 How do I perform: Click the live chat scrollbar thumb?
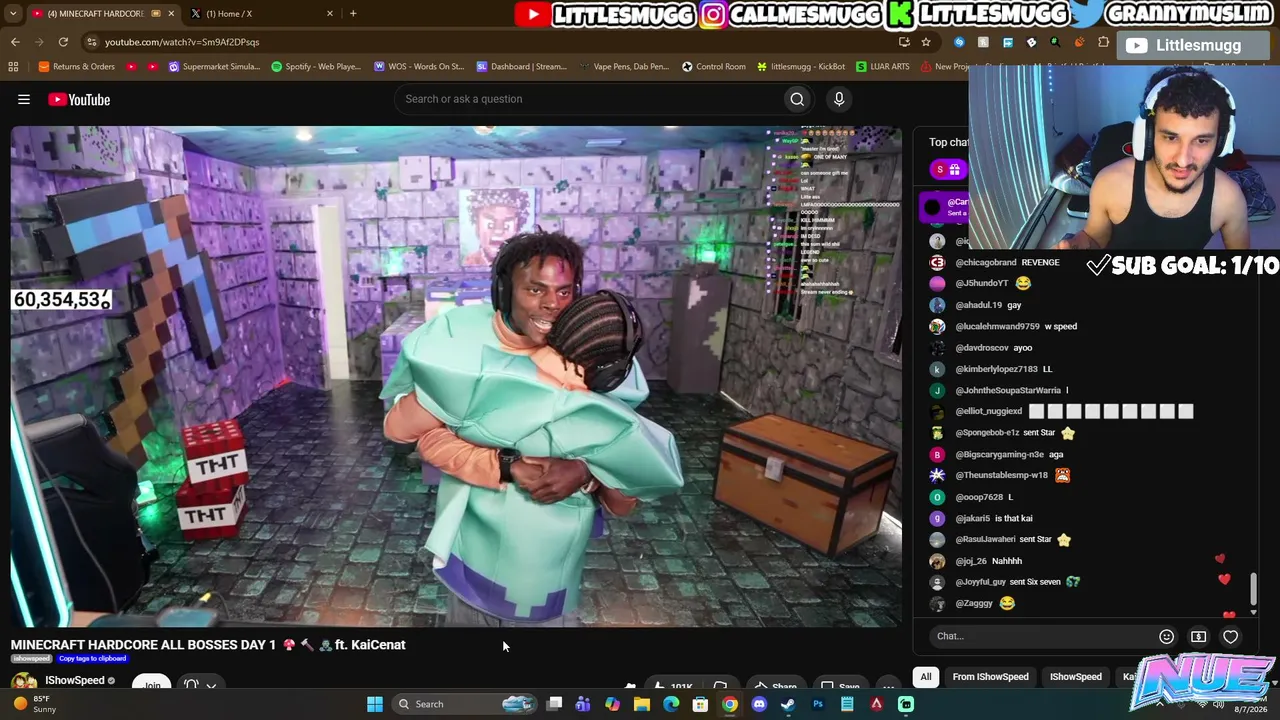click(1253, 589)
